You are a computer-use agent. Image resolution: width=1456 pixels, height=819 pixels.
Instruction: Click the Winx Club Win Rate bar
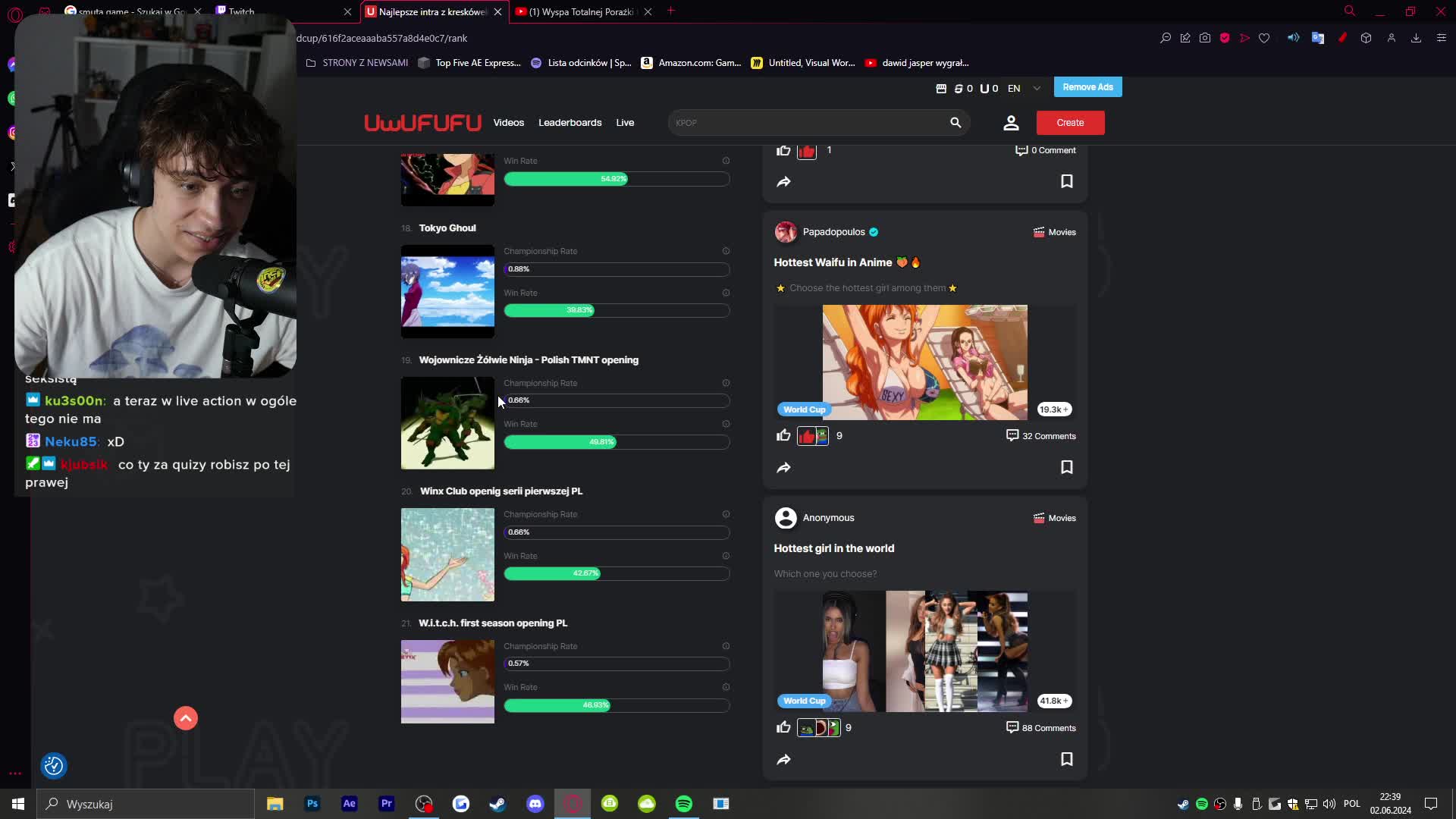pyautogui.click(x=617, y=573)
